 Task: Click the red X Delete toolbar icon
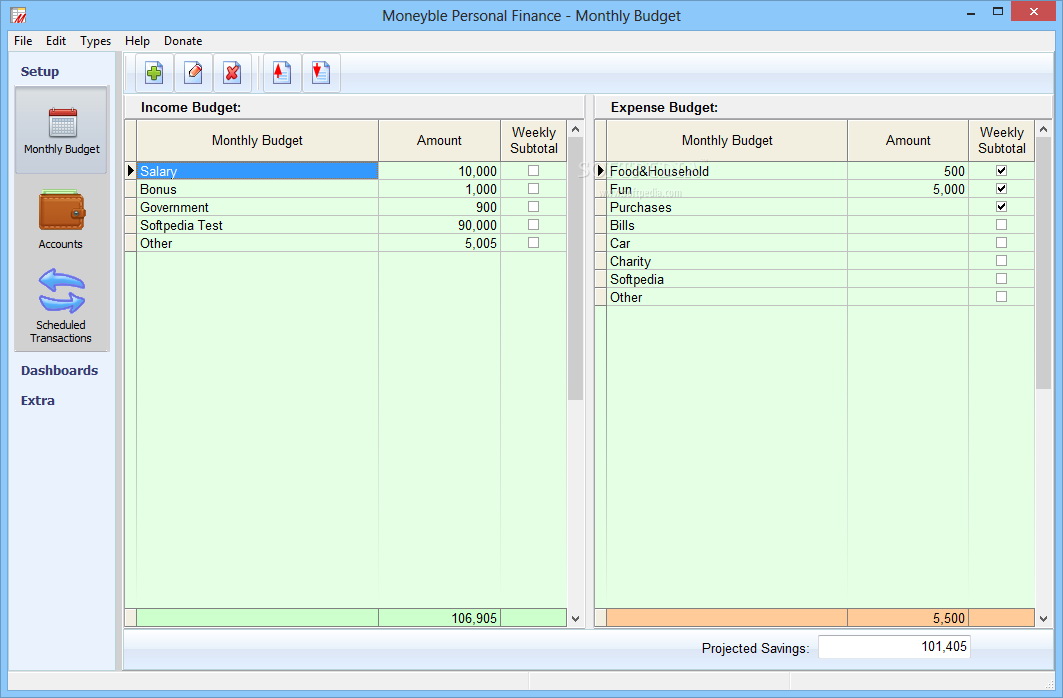[232, 73]
